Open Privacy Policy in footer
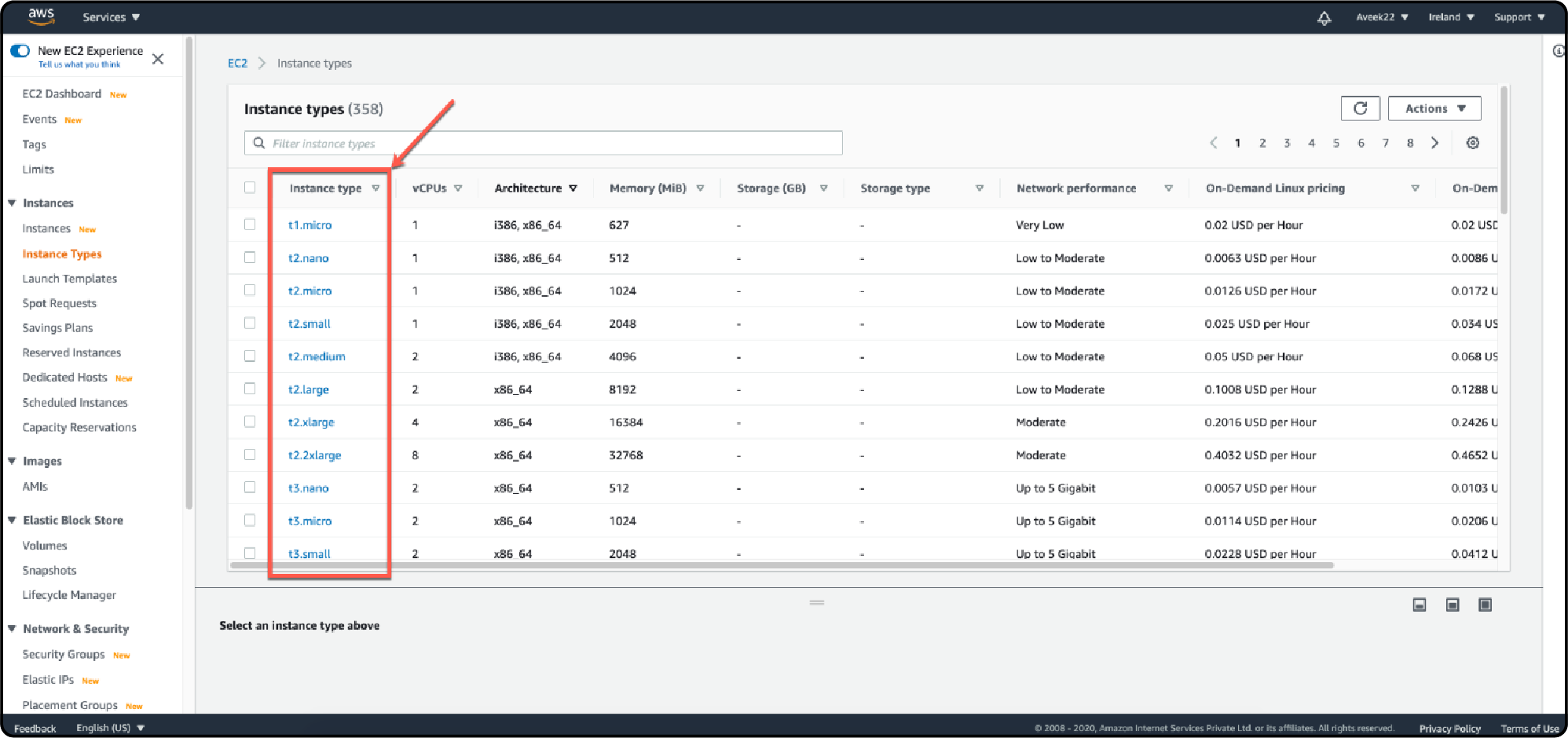Screen dimensions: 1568x738 coord(1449,729)
